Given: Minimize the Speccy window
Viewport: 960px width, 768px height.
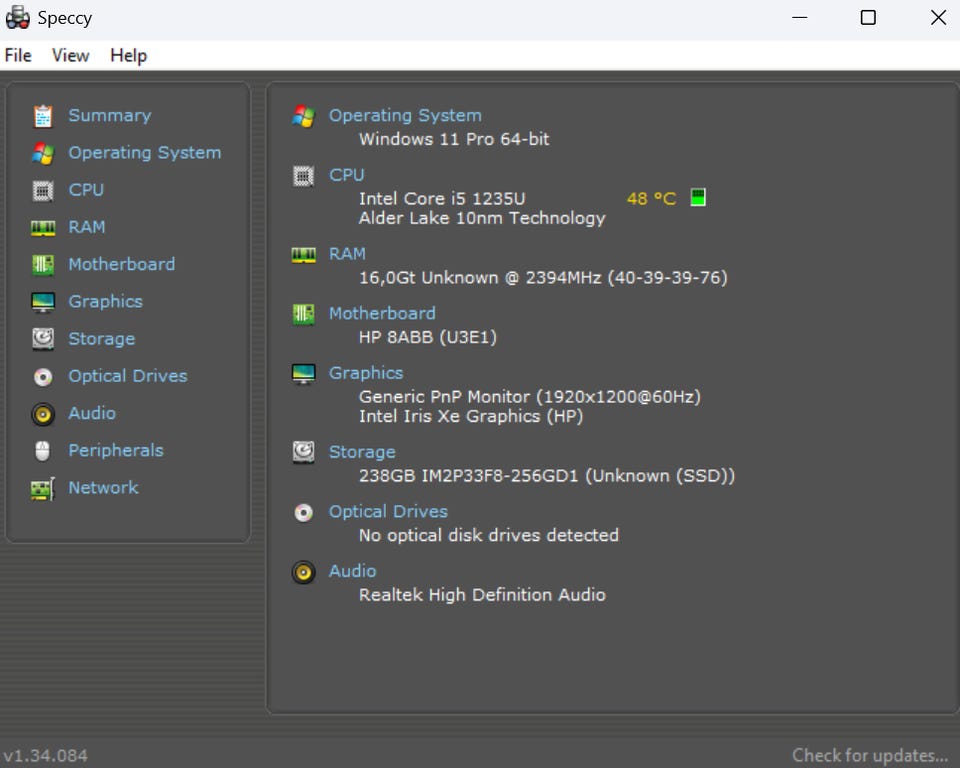Looking at the screenshot, I should 800,18.
